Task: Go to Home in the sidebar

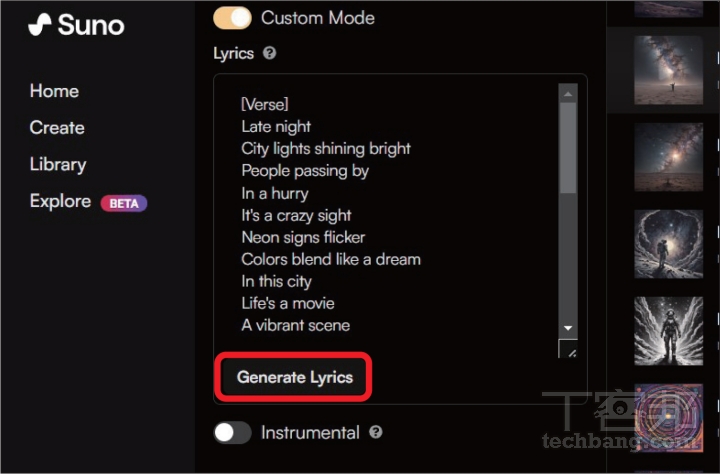Action: (x=54, y=91)
